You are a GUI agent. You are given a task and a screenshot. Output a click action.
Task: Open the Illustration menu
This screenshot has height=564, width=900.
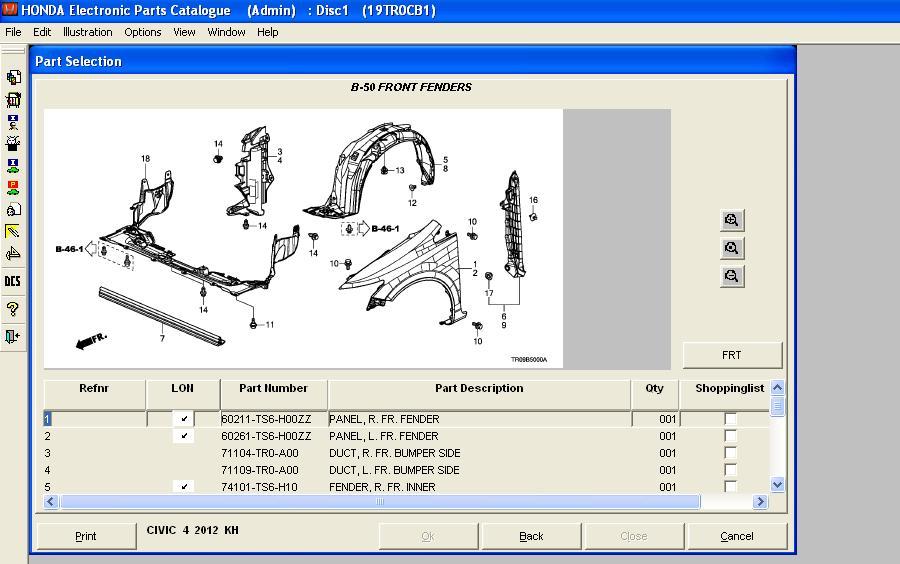(88, 32)
